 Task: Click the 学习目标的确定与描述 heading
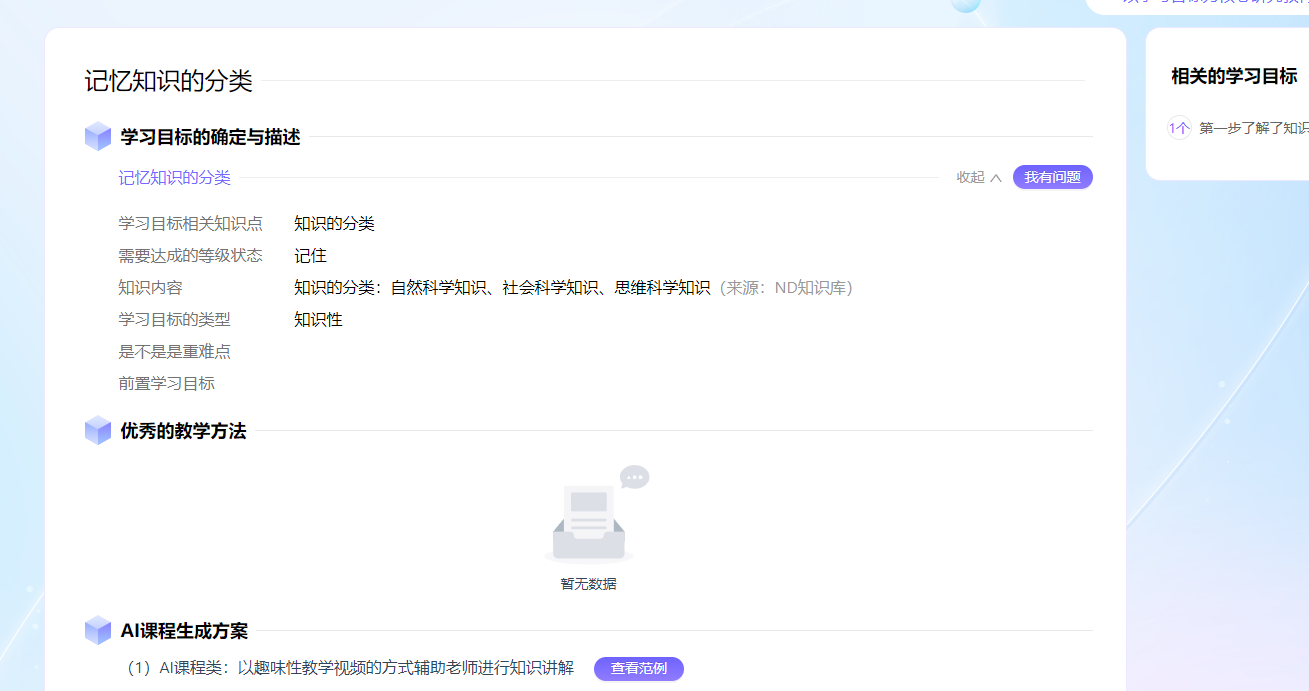[210, 137]
